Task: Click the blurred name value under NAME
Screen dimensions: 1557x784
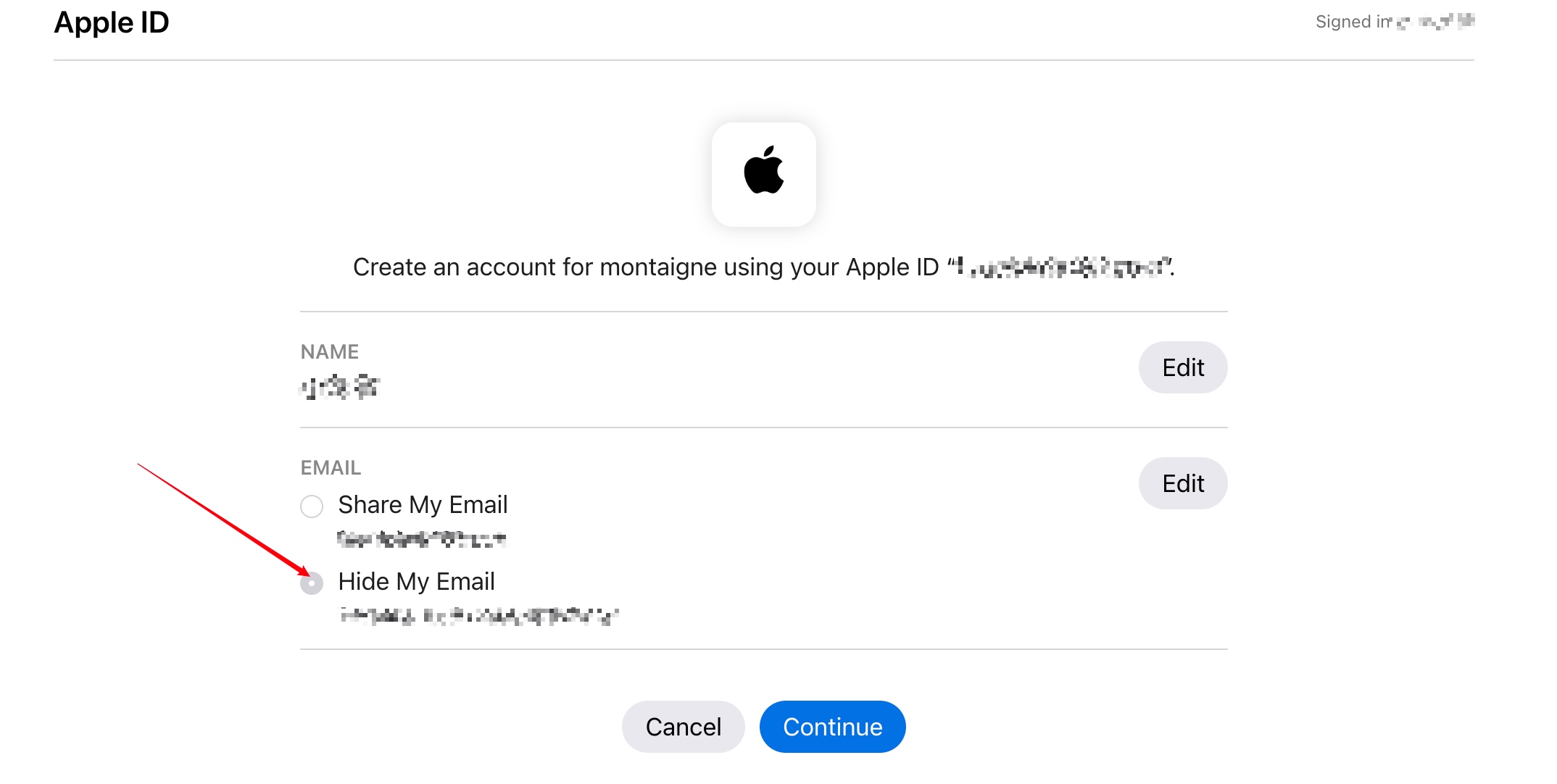Action: tap(340, 387)
